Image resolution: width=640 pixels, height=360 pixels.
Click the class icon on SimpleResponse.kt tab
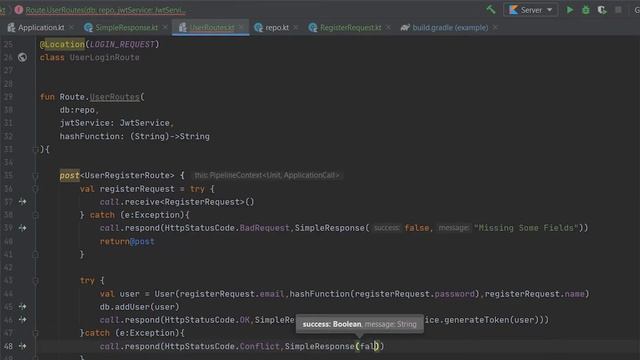[88, 27]
